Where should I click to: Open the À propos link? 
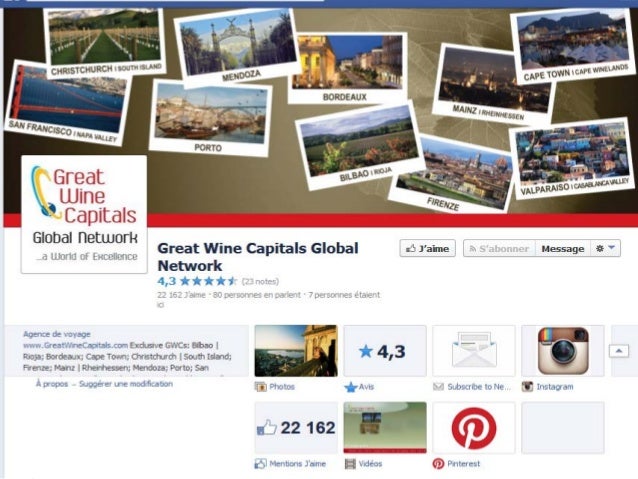(52, 384)
